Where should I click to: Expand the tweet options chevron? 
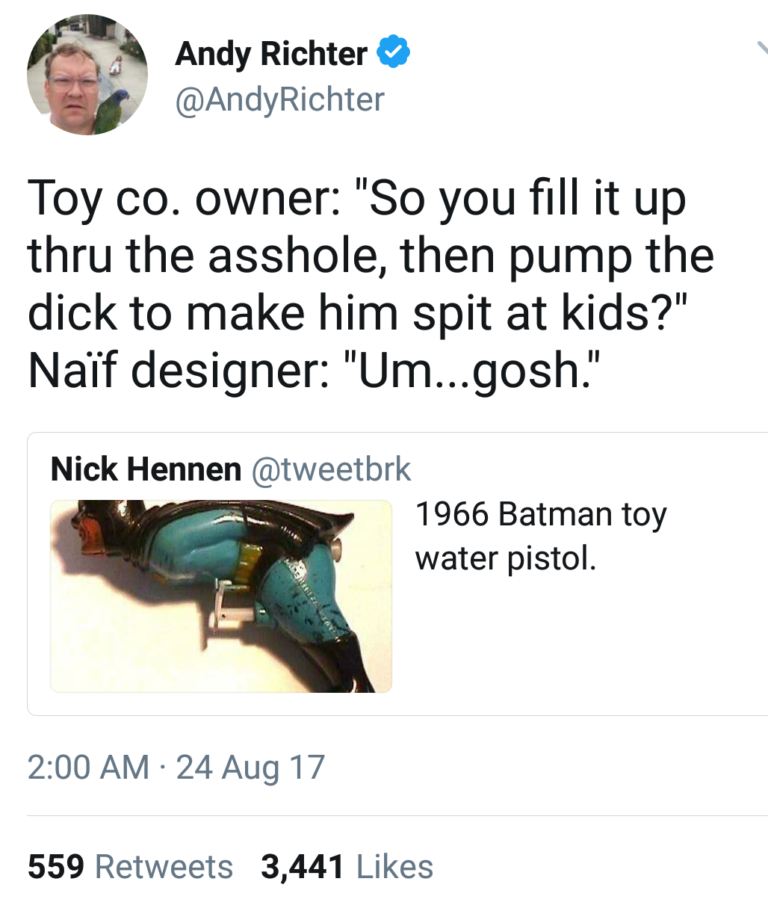pos(762,48)
